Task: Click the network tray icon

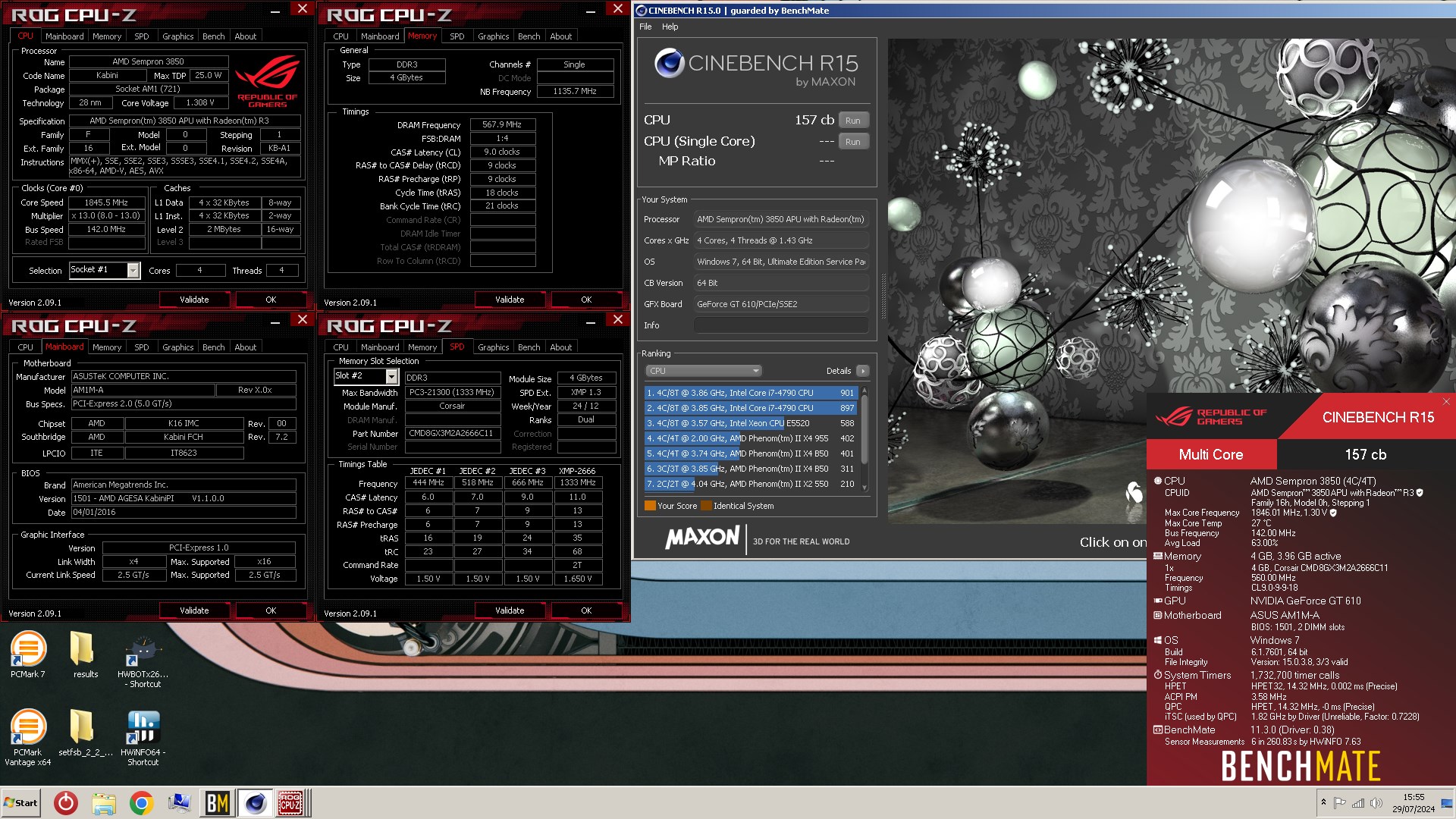Action: (1358, 802)
